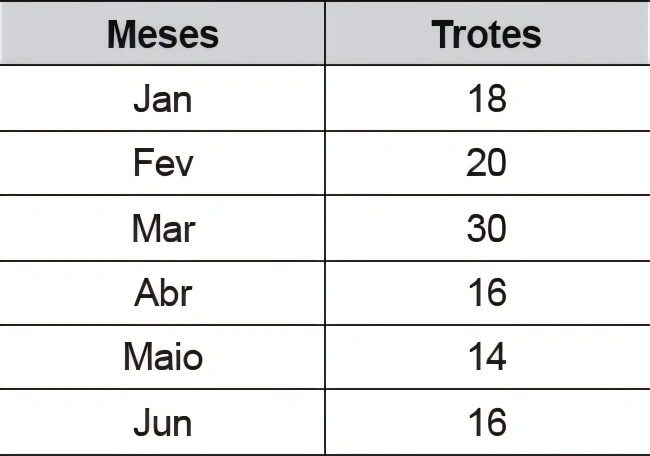Click the Trotes column header
The width and height of the screenshot is (650, 456).
click(486, 35)
